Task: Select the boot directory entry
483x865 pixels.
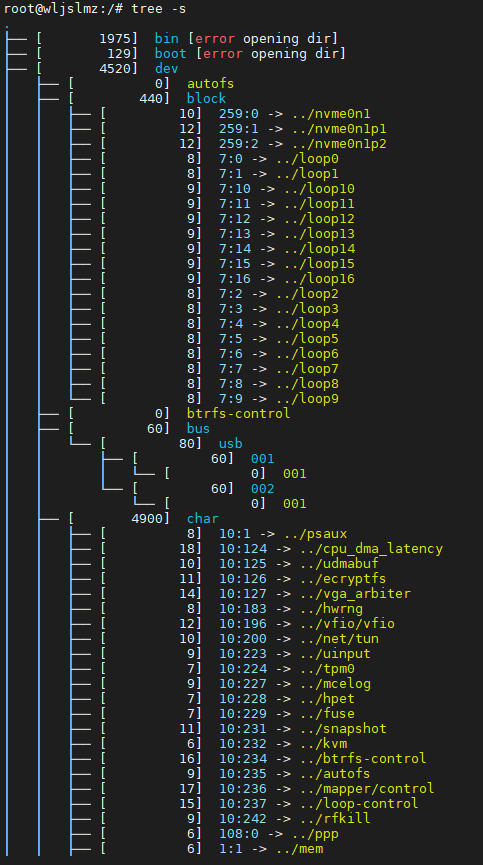Action: pyautogui.click(x=170, y=54)
